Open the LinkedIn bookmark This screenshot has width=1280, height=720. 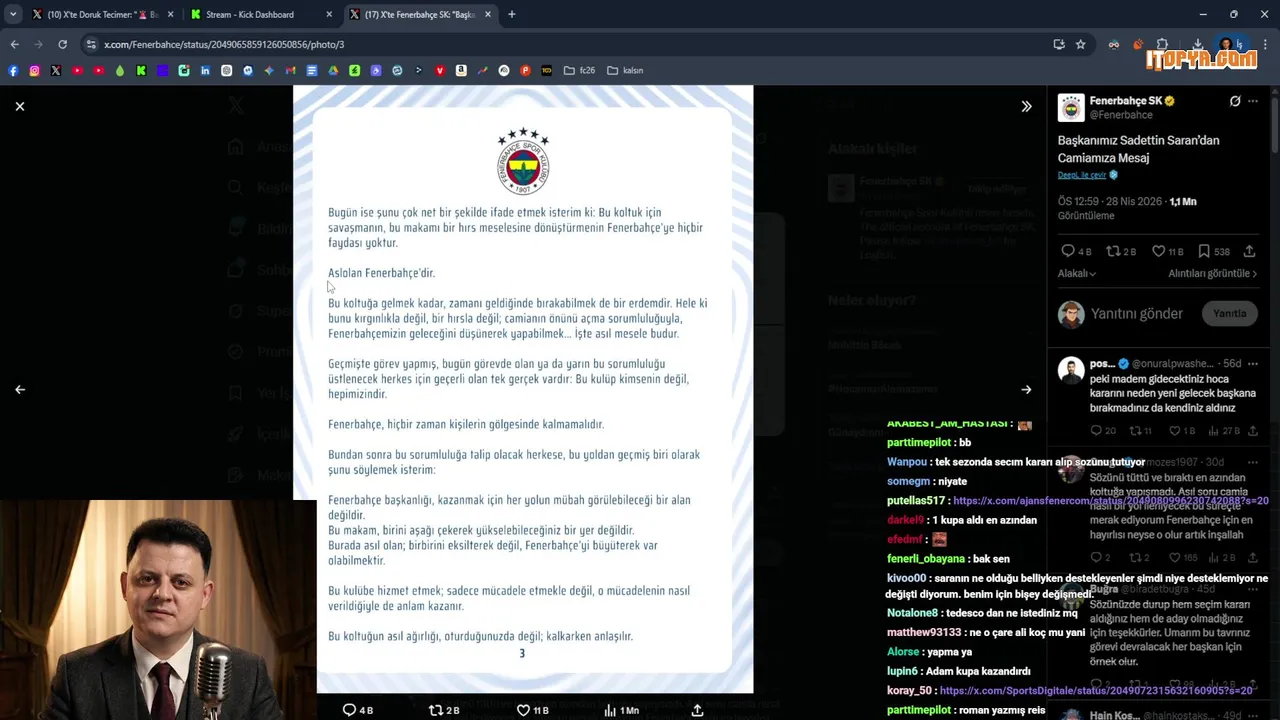tap(205, 70)
